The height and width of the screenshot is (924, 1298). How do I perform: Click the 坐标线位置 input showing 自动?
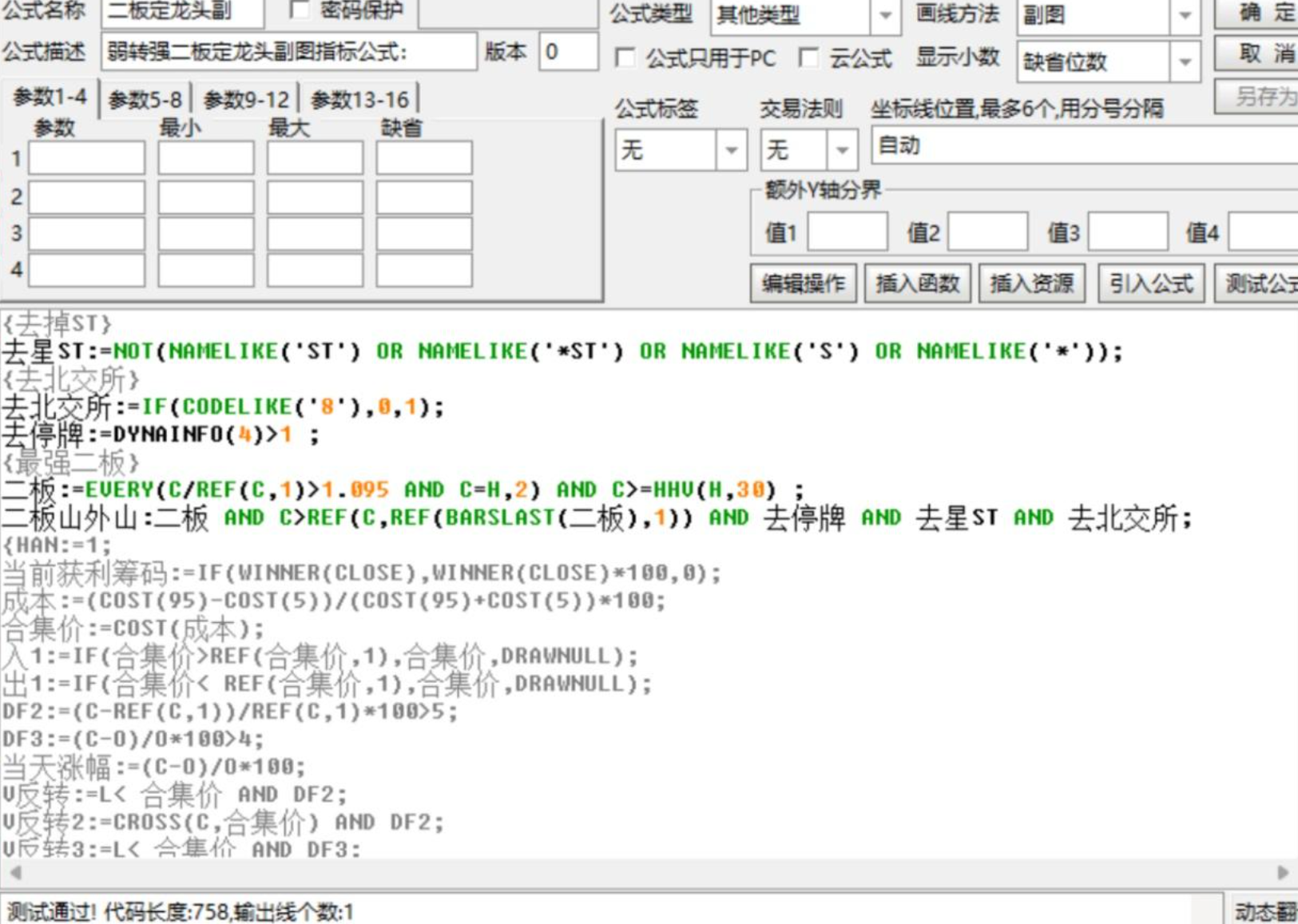(x=1085, y=145)
